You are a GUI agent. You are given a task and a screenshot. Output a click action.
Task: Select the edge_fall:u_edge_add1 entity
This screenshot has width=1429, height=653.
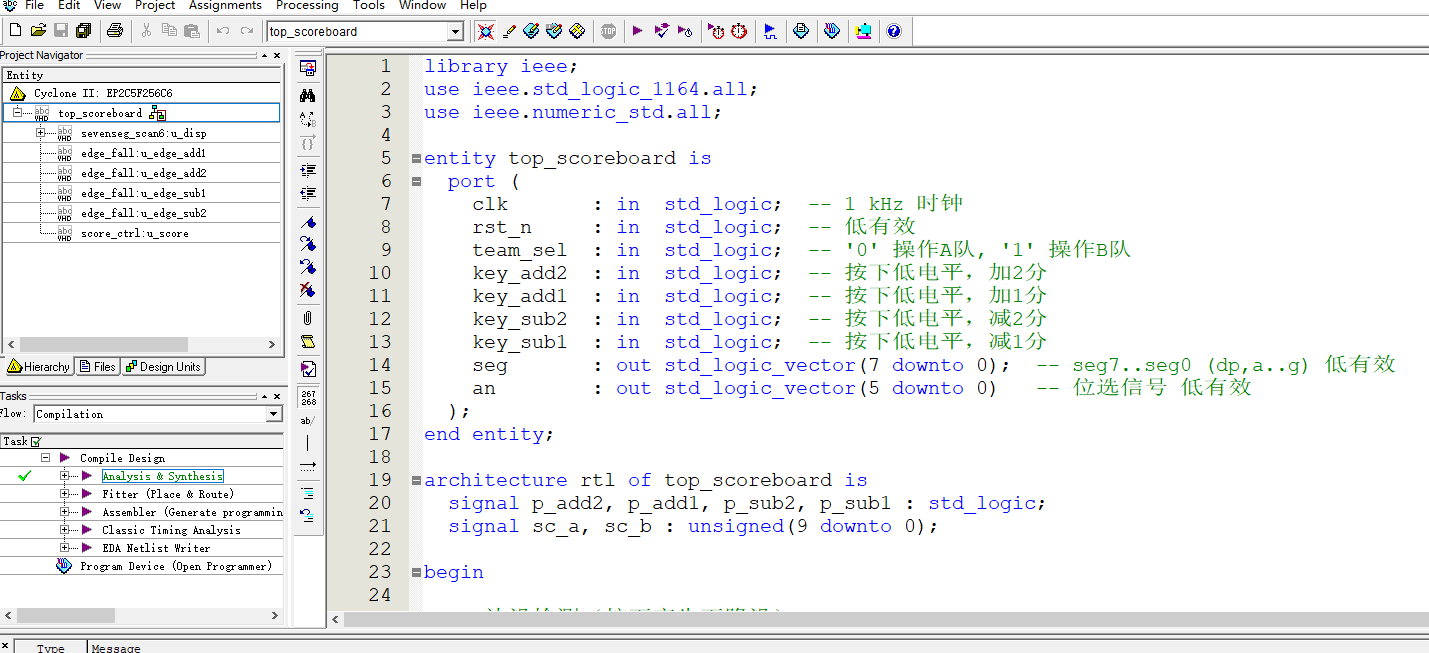point(142,153)
